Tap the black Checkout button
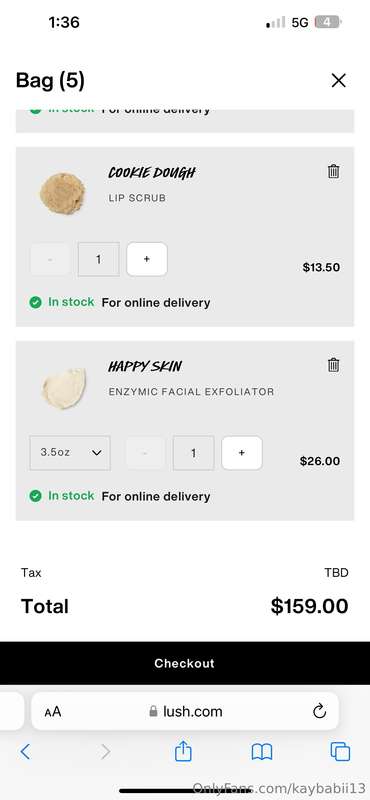 185,663
